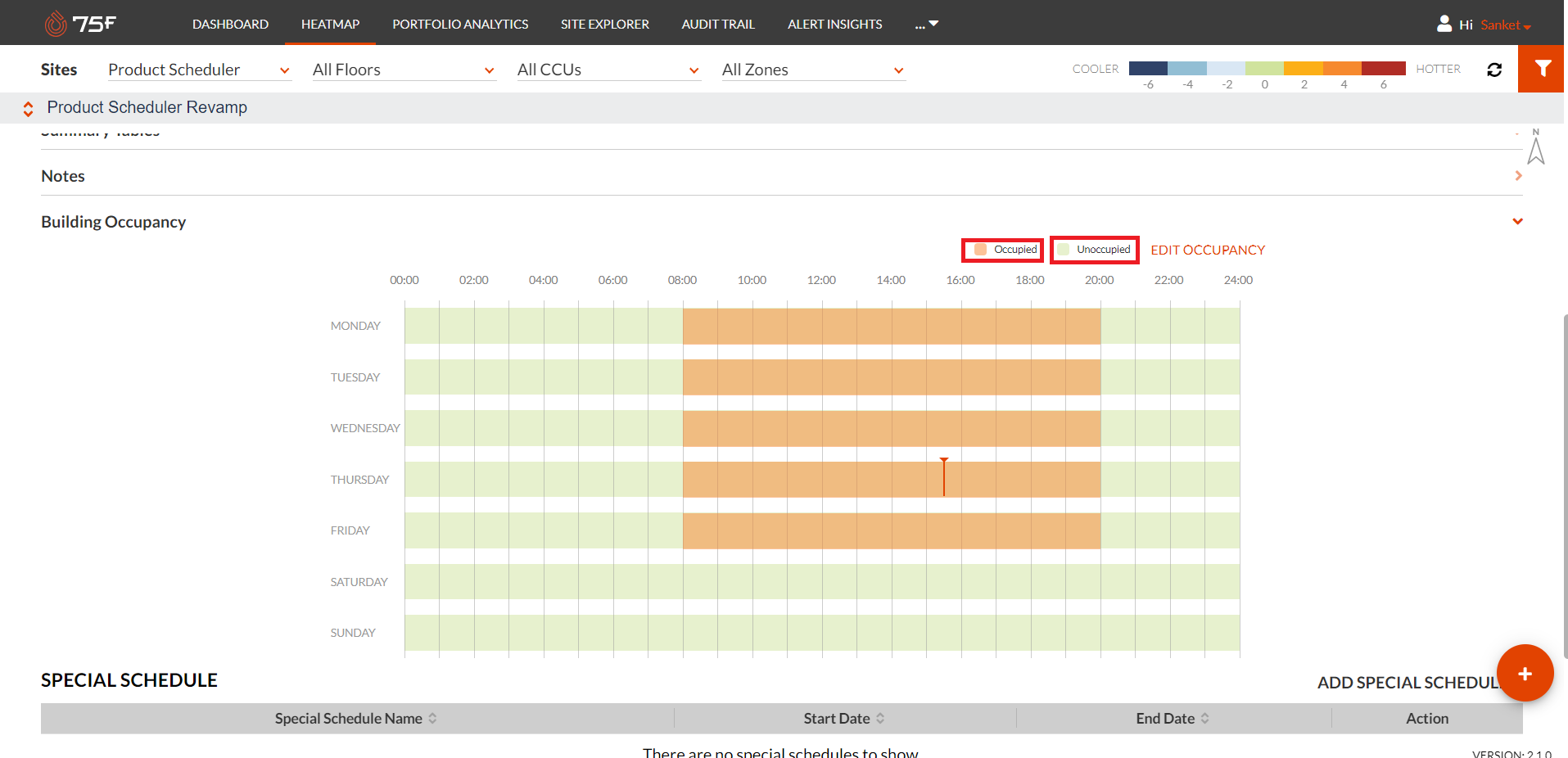
Task: Click the Friday occupied schedule bar
Action: point(892,530)
